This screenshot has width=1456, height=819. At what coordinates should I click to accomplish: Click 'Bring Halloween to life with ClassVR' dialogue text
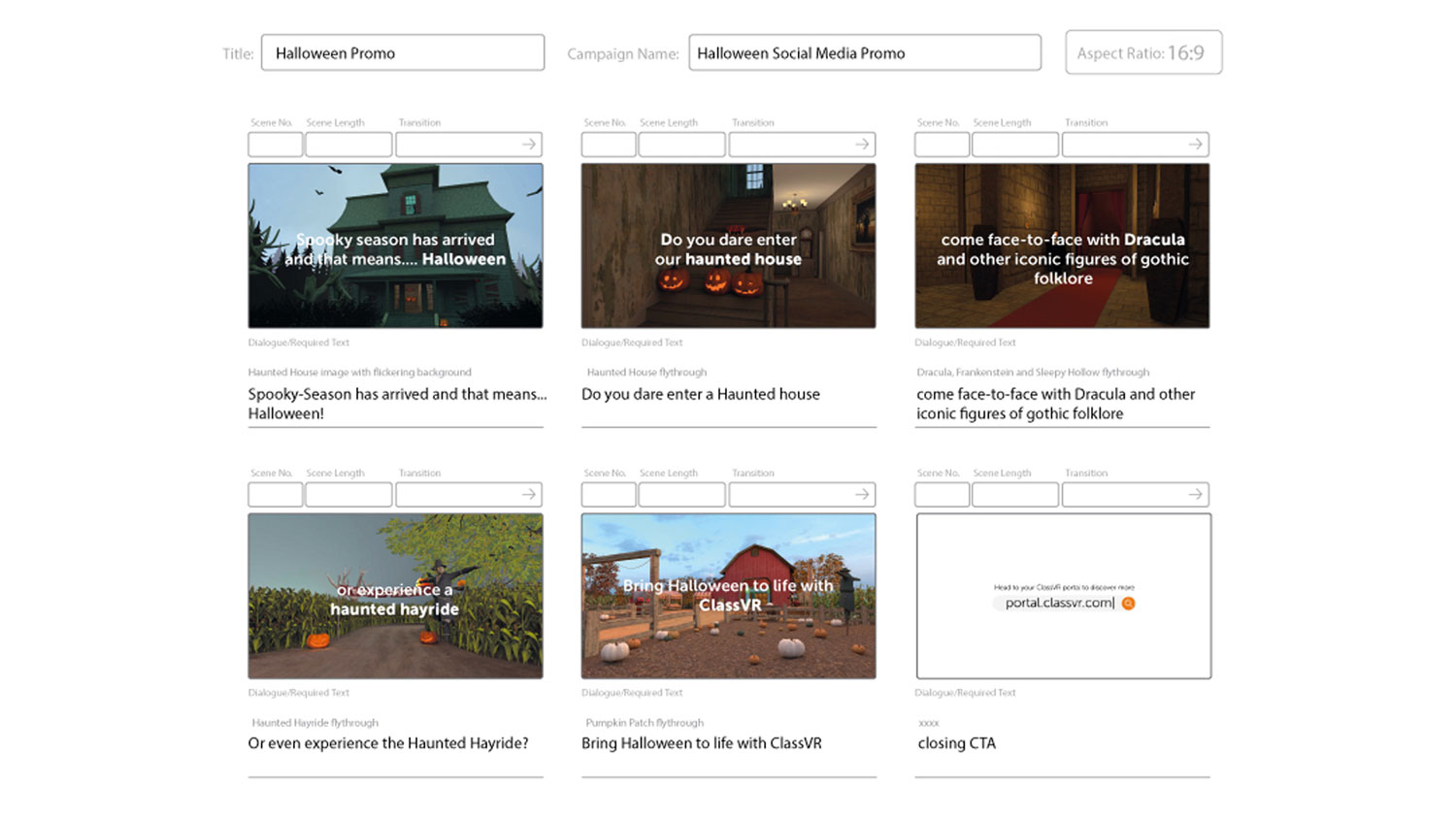click(702, 743)
